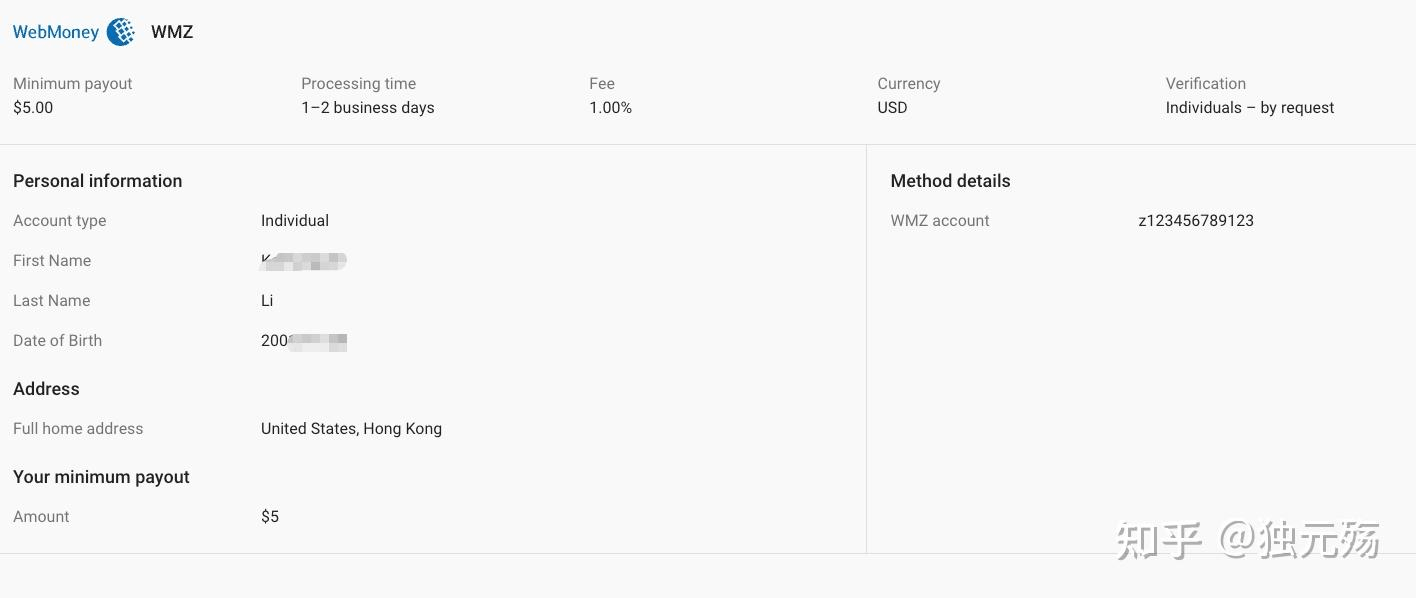Select the WMZ method title
The width and height of the screenshot is (1416, 598).
pyautogui.click(x=172, y=32)
